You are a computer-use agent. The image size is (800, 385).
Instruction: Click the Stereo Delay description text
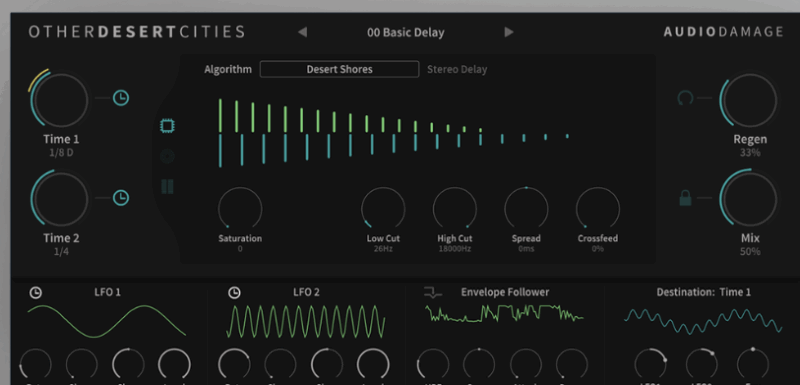[x=457, y=69]
